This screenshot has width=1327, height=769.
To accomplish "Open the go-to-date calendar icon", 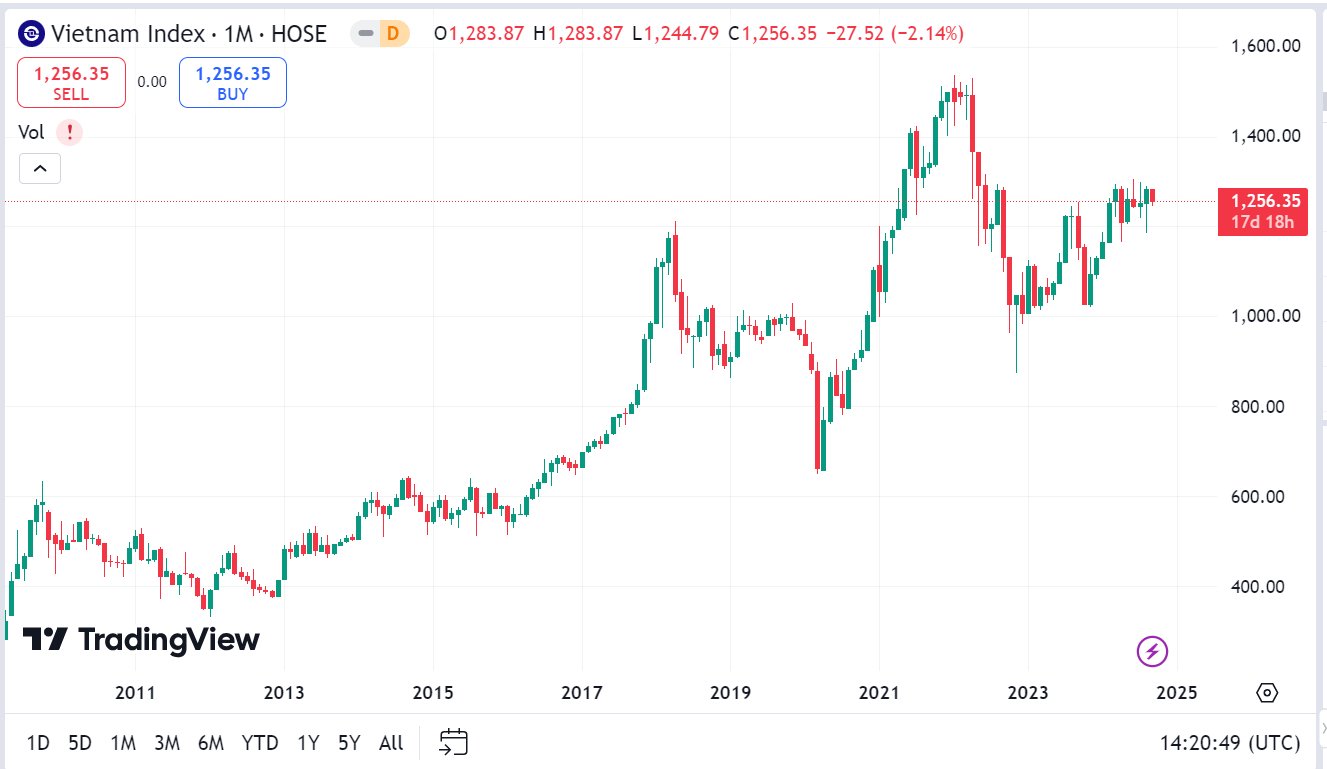I will pos(454,742).
